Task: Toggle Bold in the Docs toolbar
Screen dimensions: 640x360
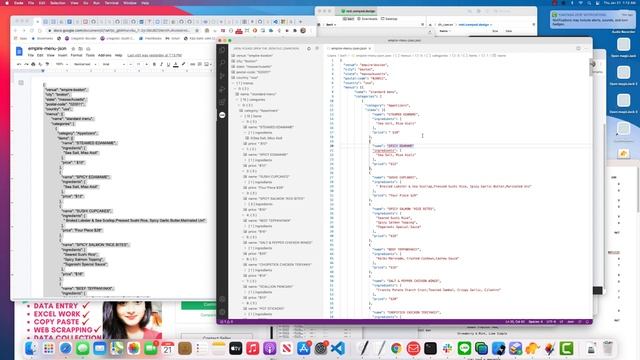Action: (154, 64)
